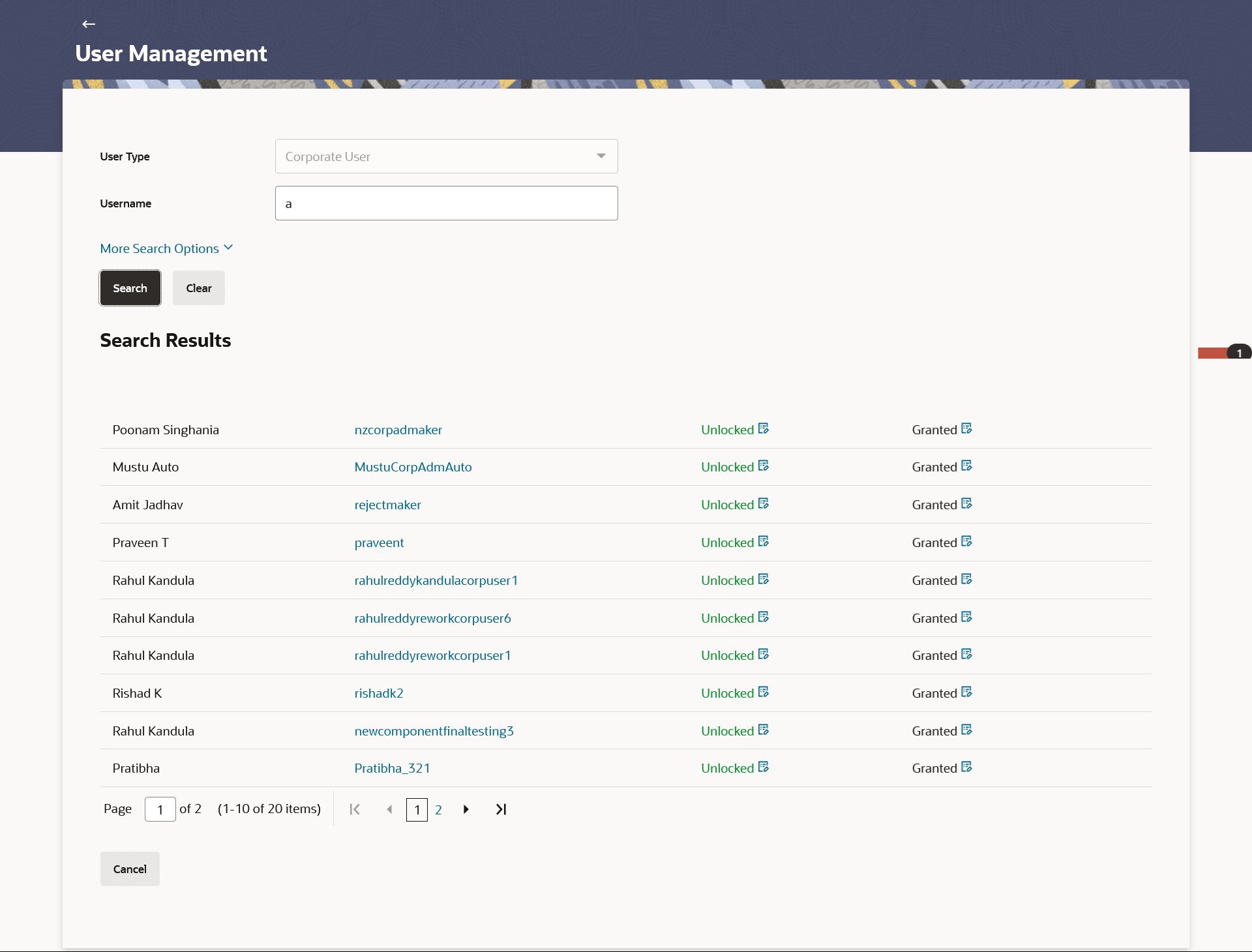Image resolution: width=1252 pixels, height=952 pixels.
Task: Go to next page using the arrow
Action: click(466, 809)
